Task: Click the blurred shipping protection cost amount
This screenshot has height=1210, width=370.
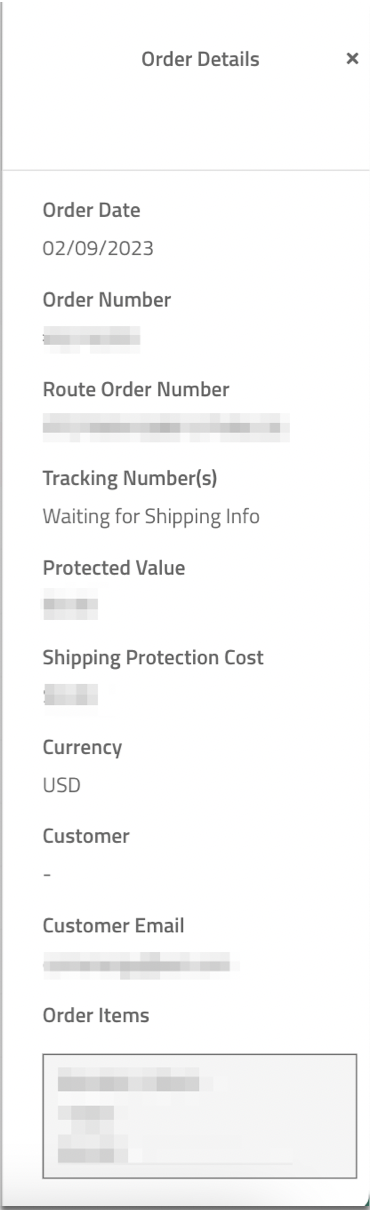Action: point(70,696)
